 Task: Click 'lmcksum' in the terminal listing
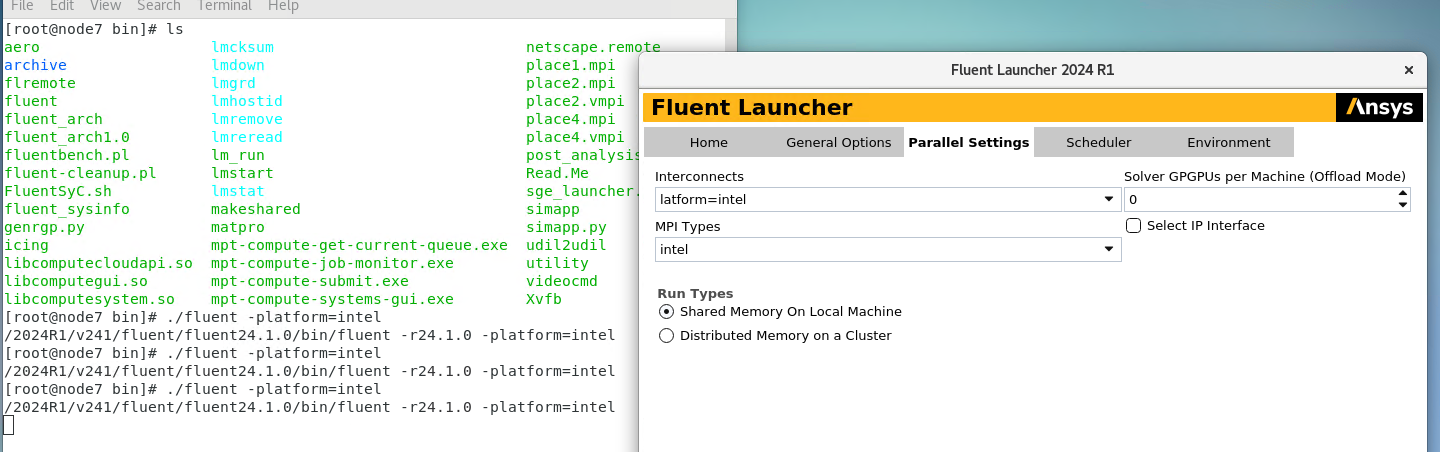point(242,47)
